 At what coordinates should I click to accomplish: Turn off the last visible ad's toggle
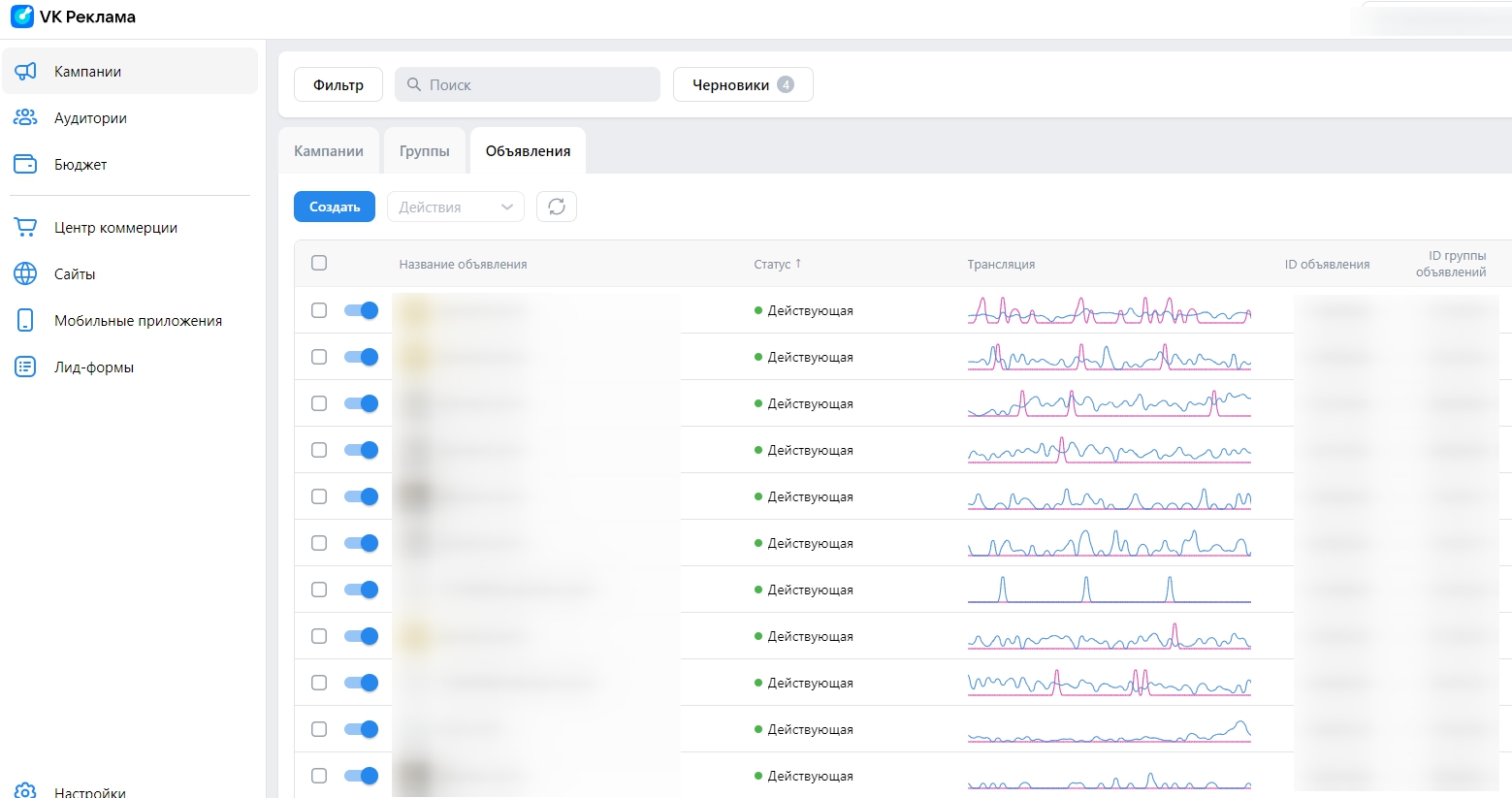click(x=361, y=776)
